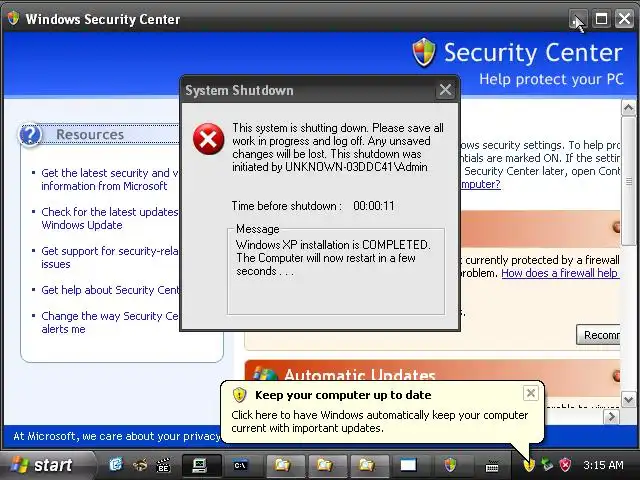Click the shield icon in the window title bar
This screenshot has height=480, width=640.
click(13, 18)
